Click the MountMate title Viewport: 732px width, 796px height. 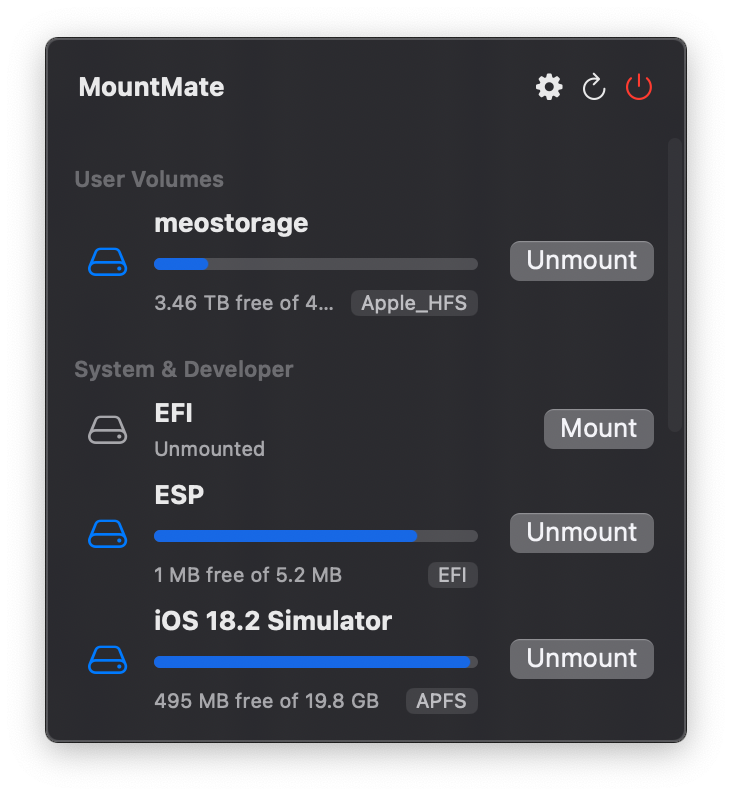coord(151,87)
